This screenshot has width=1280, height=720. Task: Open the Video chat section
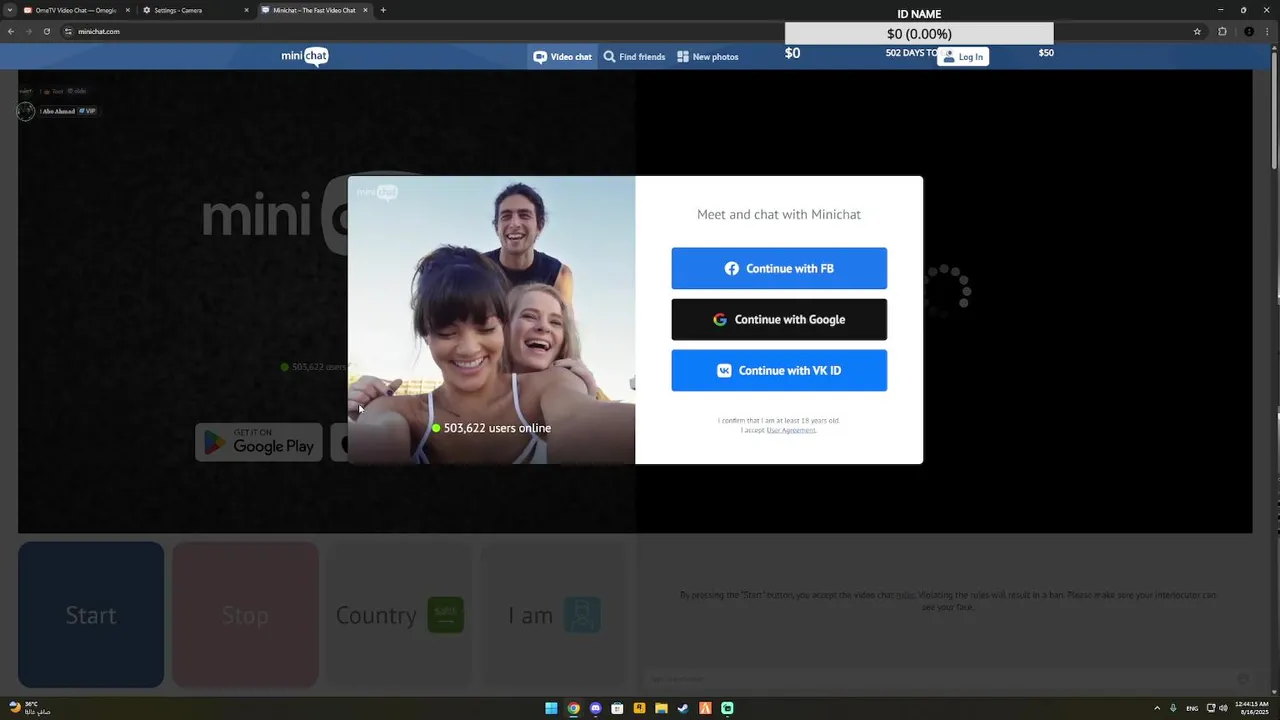[x=562, y=57]
